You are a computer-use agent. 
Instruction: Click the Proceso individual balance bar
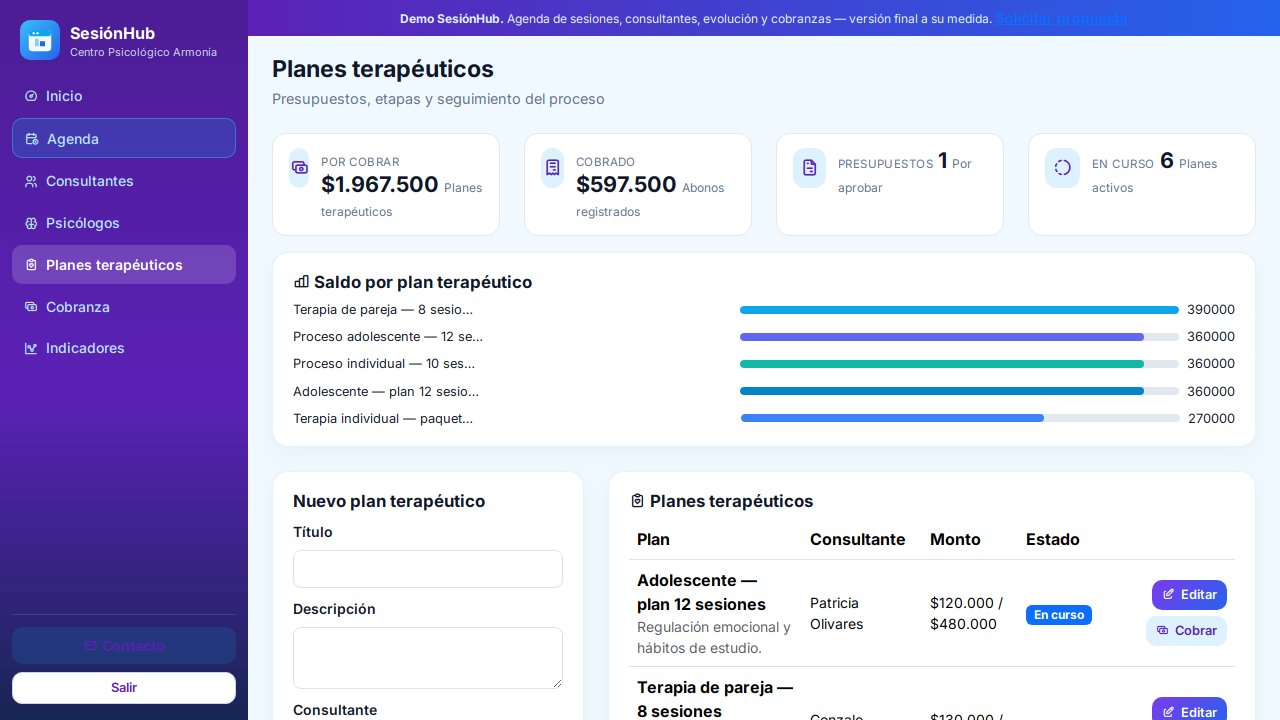pyautogui.click(x=960, y=364)
